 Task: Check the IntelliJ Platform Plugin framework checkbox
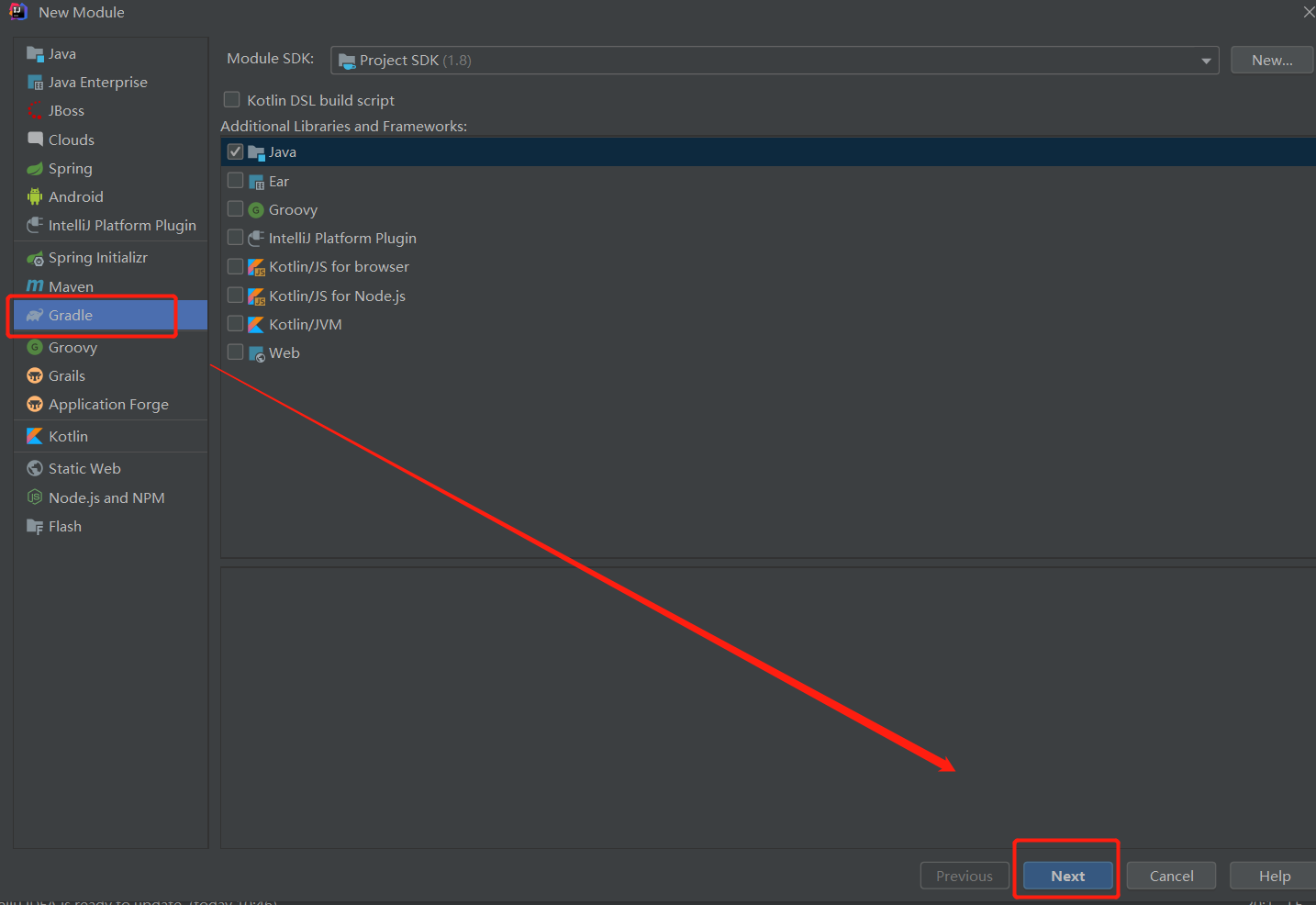(x=236, y=238)
